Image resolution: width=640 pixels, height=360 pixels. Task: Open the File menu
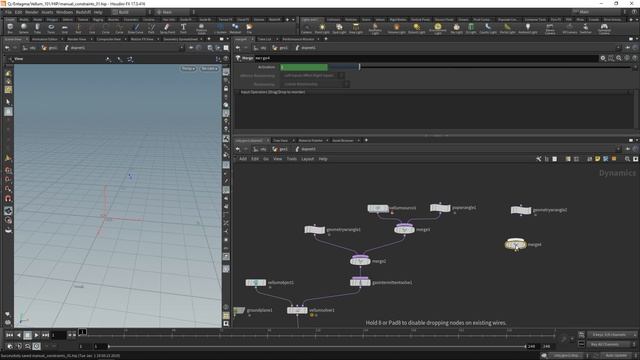tap(8, 12)
